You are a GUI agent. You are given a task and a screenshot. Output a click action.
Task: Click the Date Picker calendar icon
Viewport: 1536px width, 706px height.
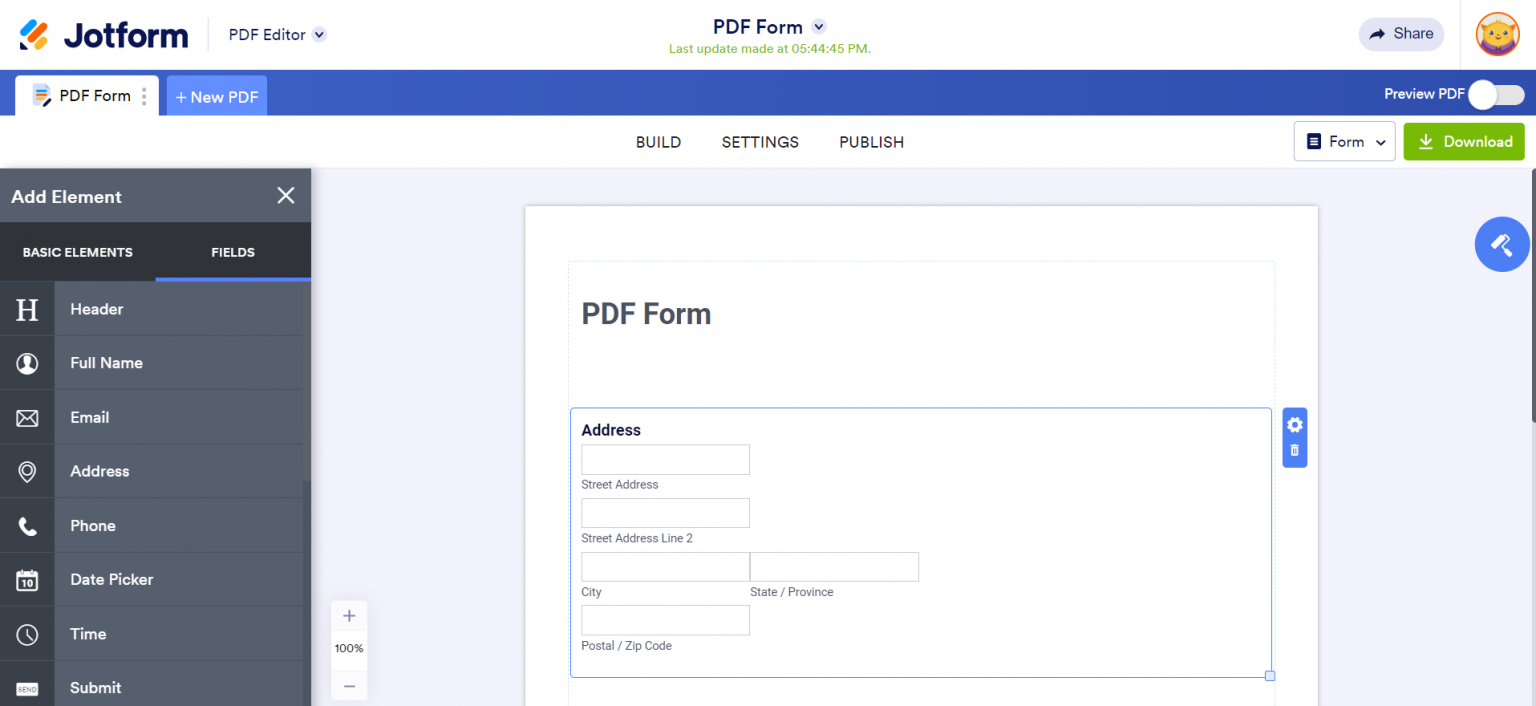pos(27,579)
